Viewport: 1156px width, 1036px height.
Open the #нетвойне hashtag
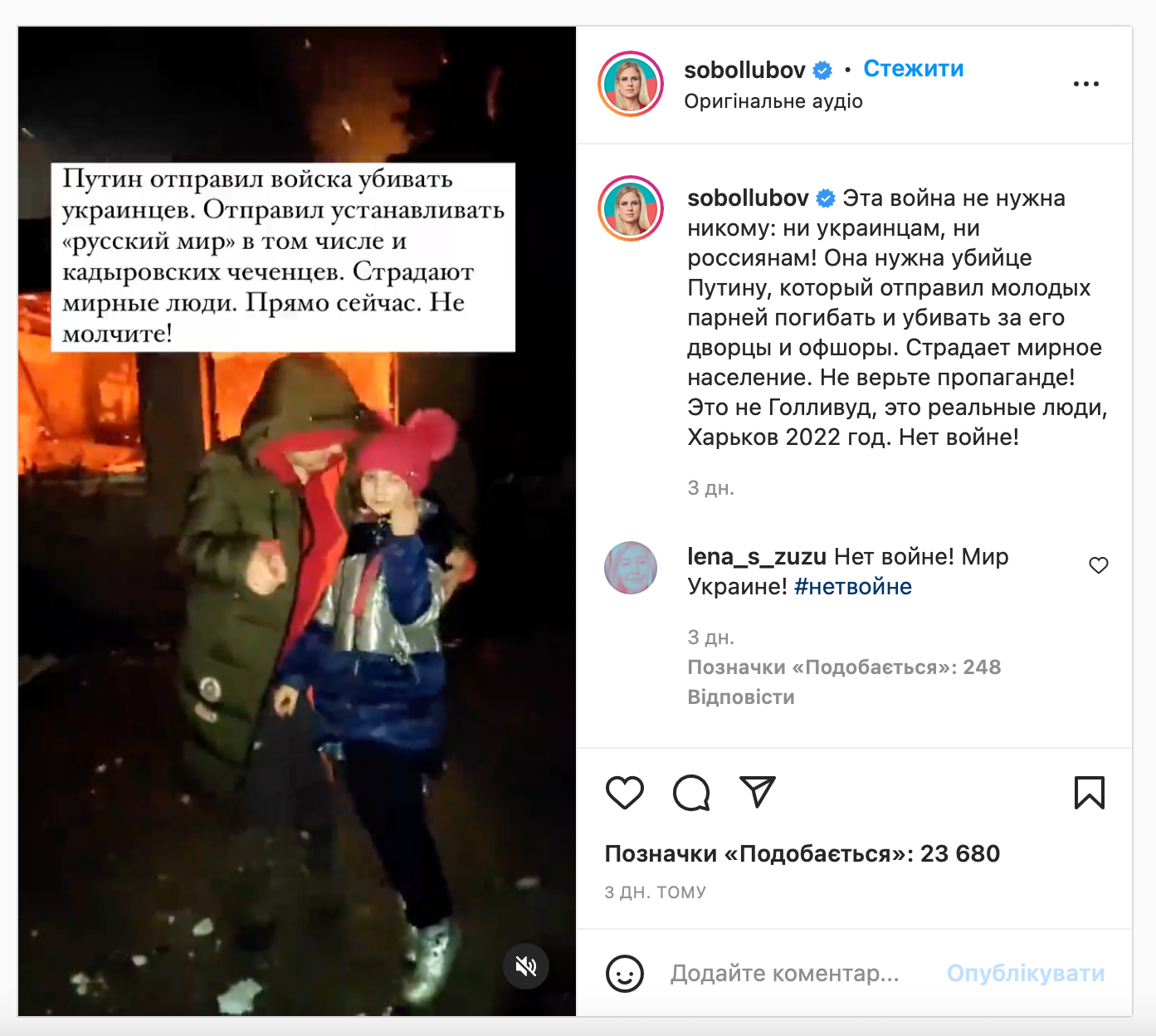point(853,587)
